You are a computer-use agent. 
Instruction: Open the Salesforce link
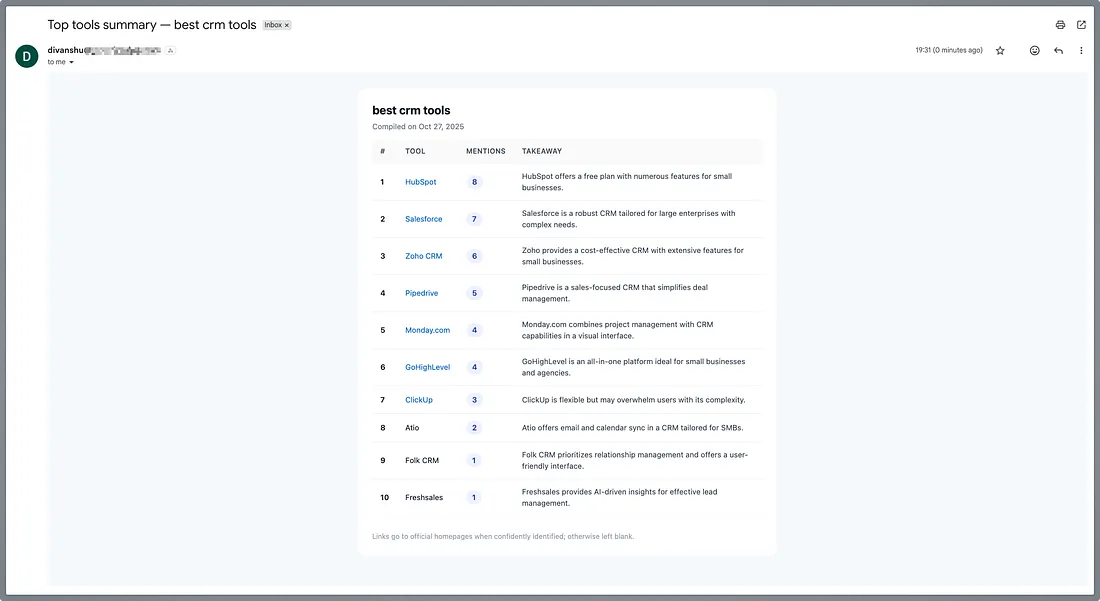pyautogui.click(x=423, y=219)
